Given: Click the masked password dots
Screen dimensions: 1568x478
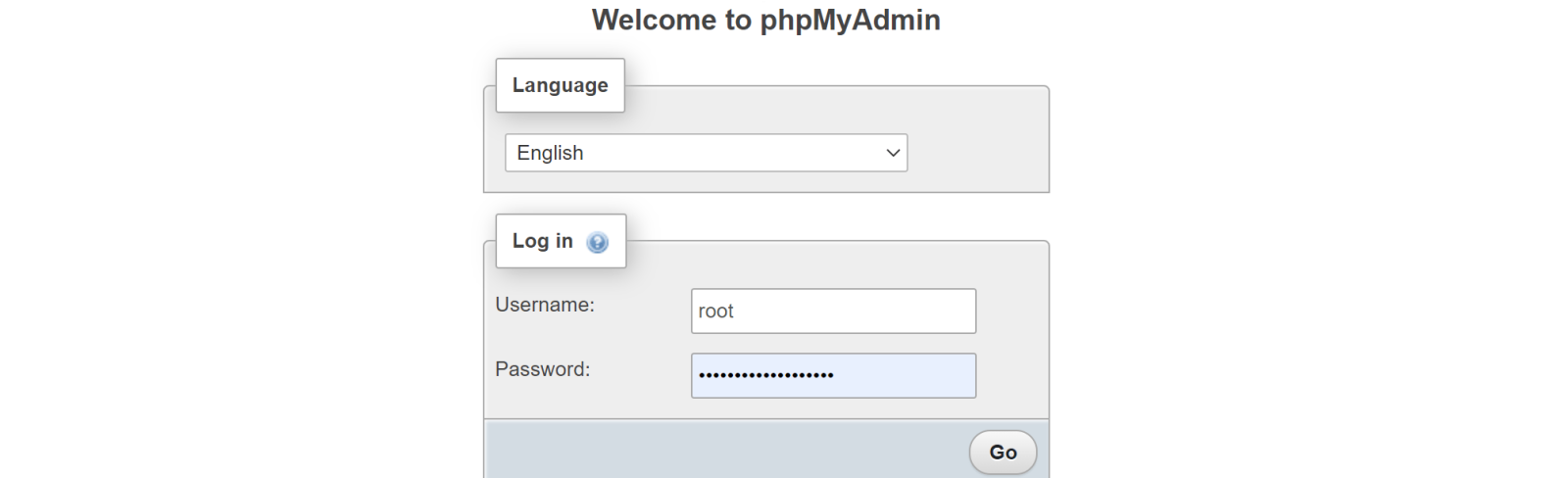Looking at the screenshot, I should (765, 376).
